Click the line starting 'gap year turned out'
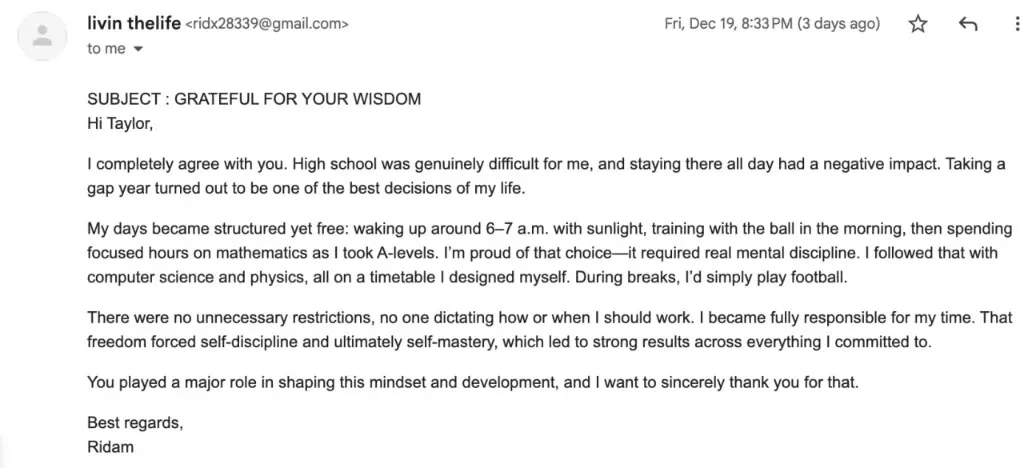Screen dimensions: 1024x468 306,189
